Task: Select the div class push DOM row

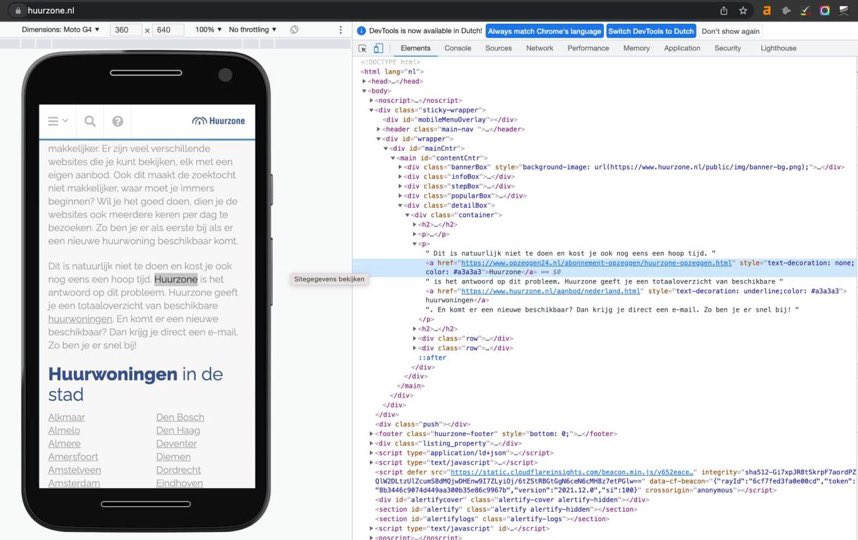Action: 422,424
